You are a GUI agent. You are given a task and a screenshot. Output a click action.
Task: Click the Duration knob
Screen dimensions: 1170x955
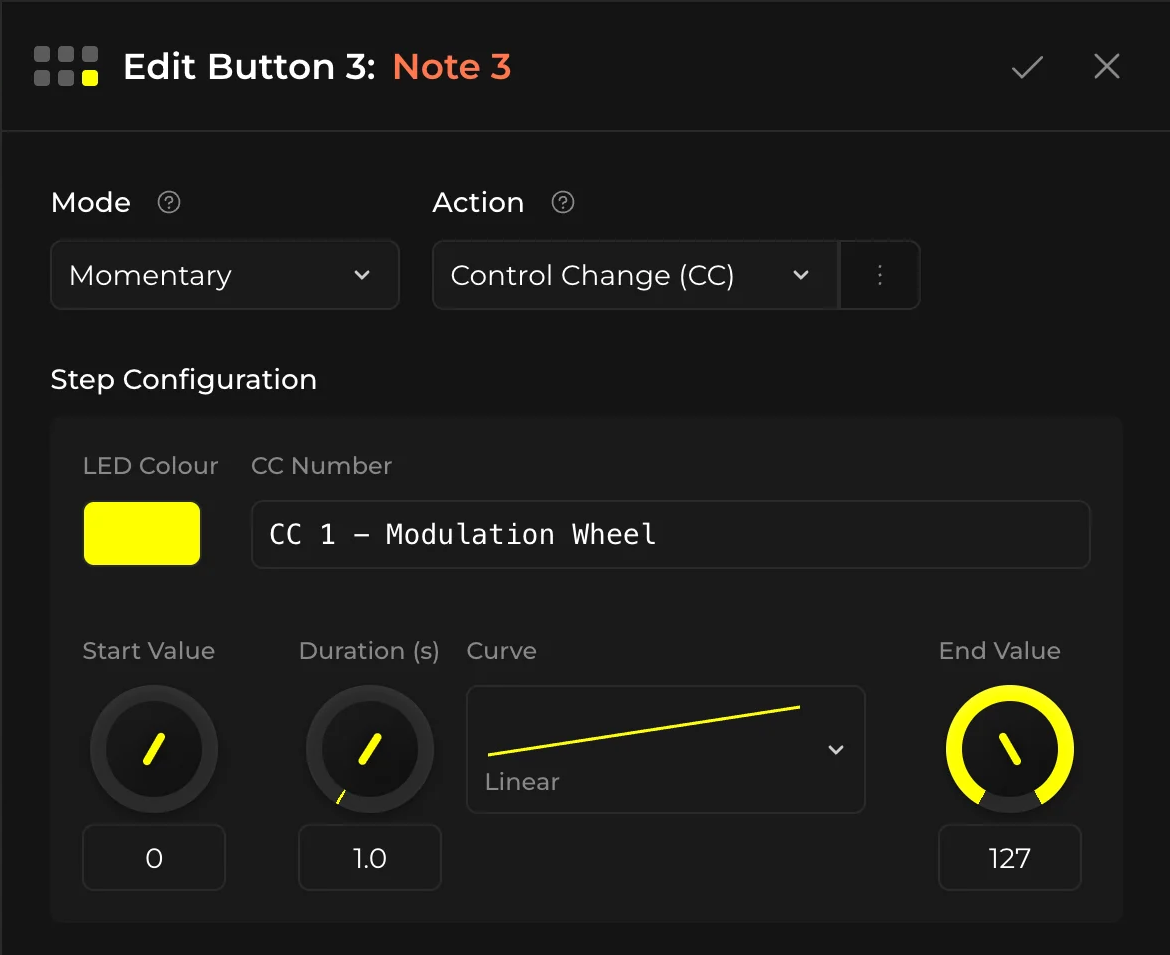369,750
